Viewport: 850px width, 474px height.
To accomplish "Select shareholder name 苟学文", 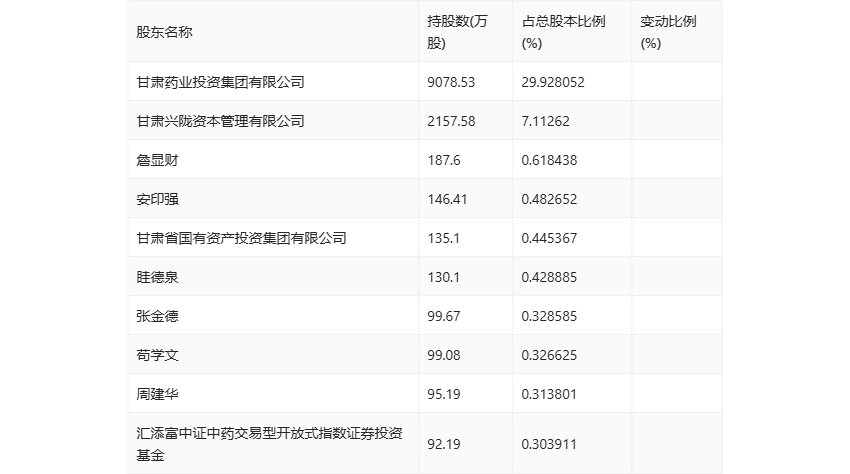I will click(157, 355).
